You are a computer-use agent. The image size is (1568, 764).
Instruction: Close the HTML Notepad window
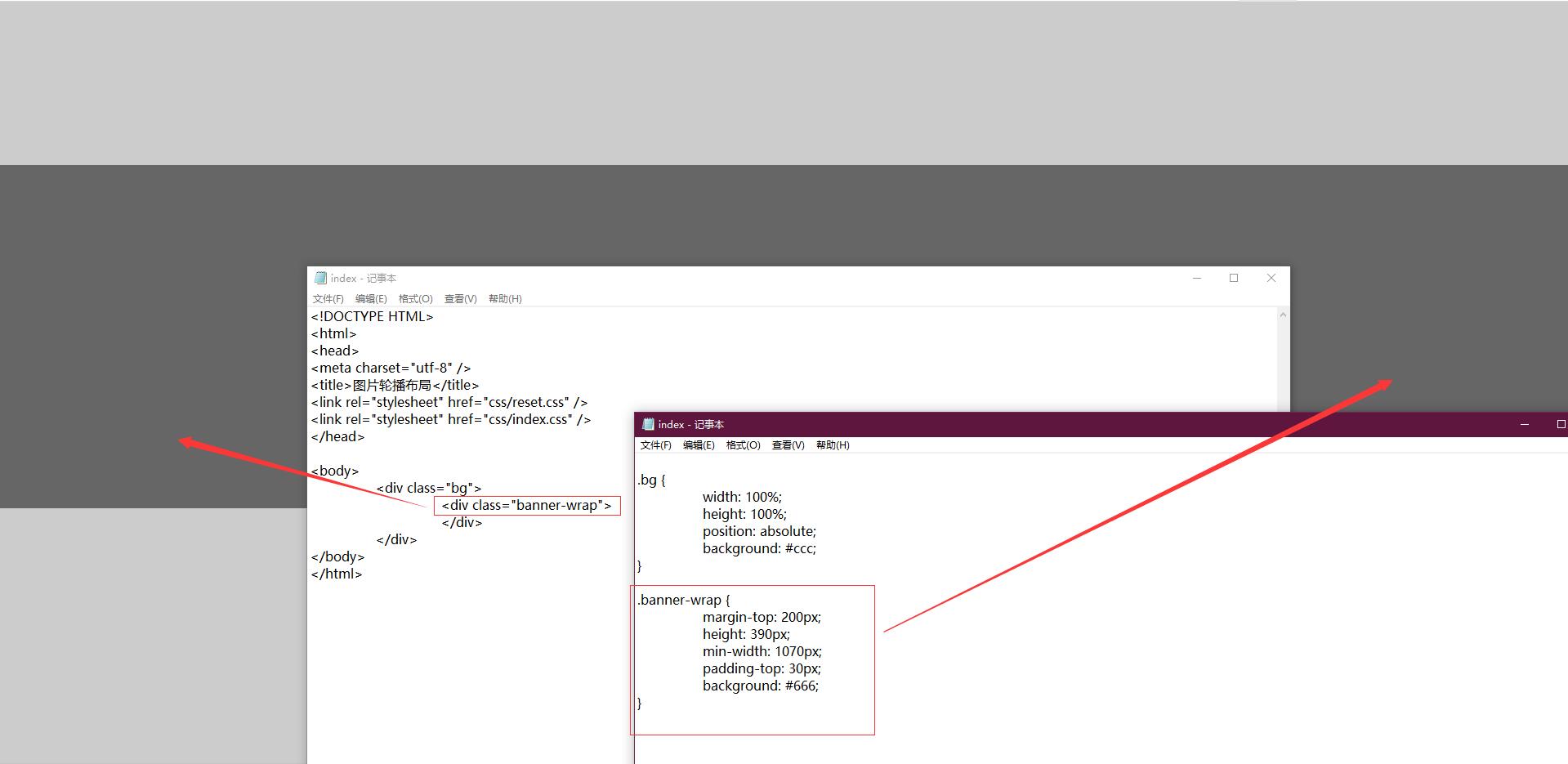(x=1271, y=278)
